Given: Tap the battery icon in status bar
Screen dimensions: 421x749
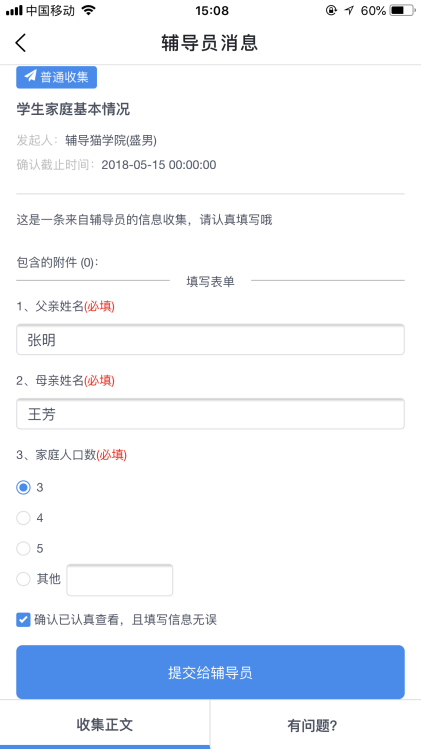Looking at the screenshot, I should click(x=403, y=11).
